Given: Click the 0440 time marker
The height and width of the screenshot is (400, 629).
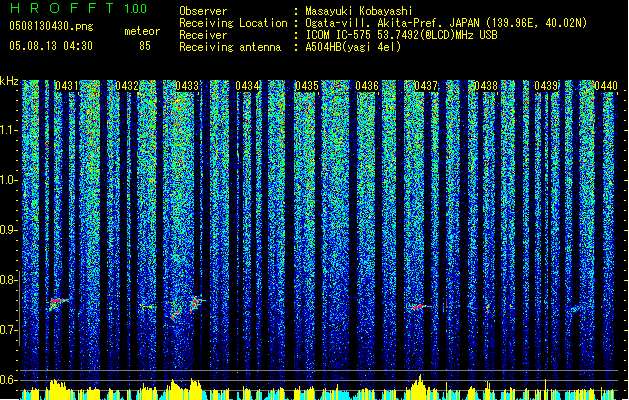Looking at the screenshot, I should pyautogui.click(x=606, y=86).
